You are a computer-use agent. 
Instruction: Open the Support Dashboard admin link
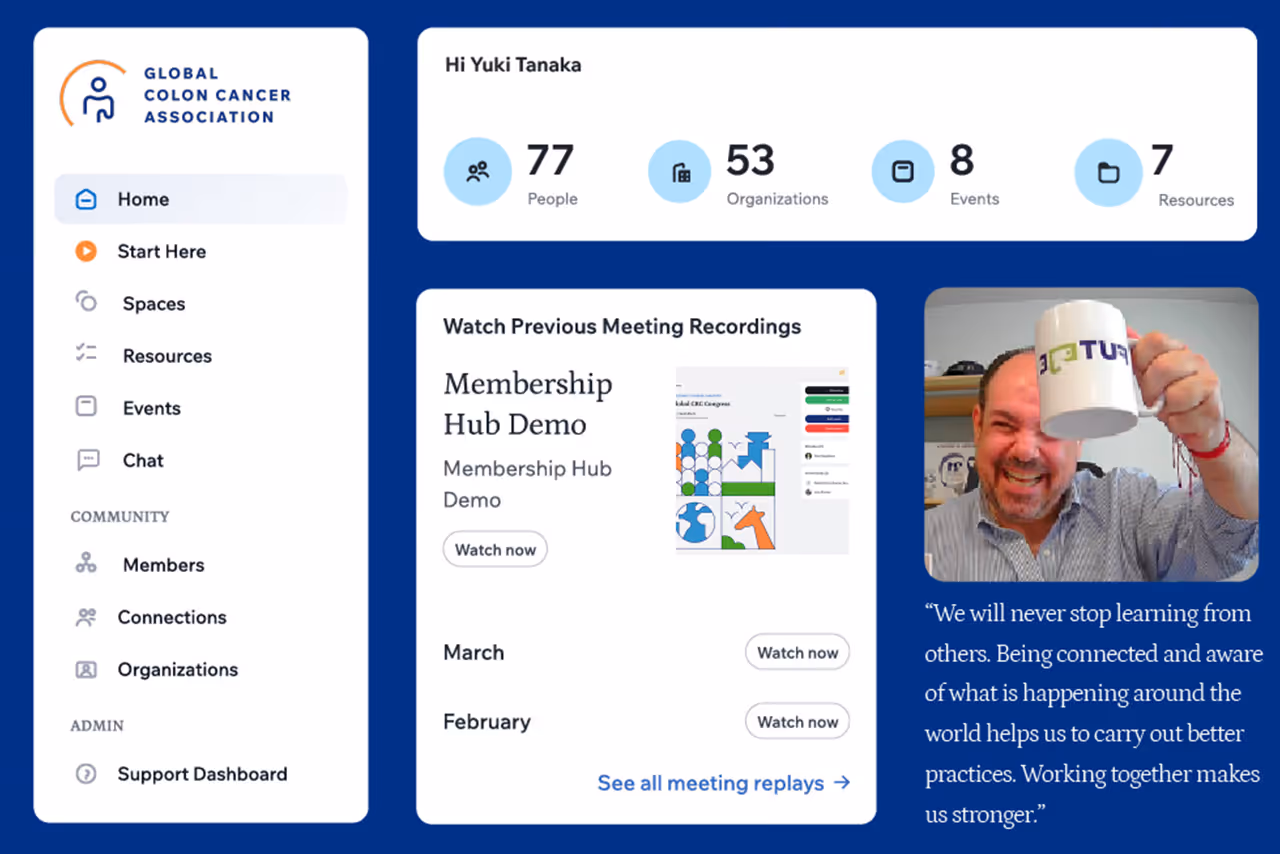point(201,774)
